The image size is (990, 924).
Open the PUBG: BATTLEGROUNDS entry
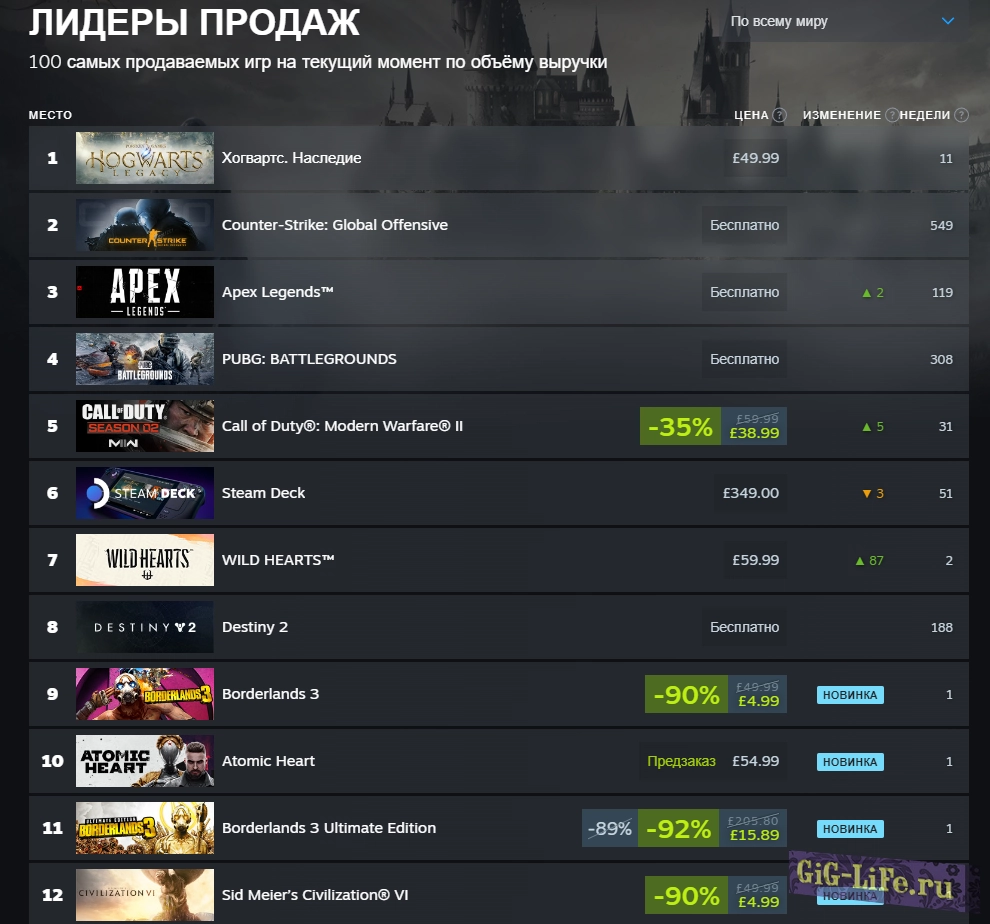(x=499, y=359)
